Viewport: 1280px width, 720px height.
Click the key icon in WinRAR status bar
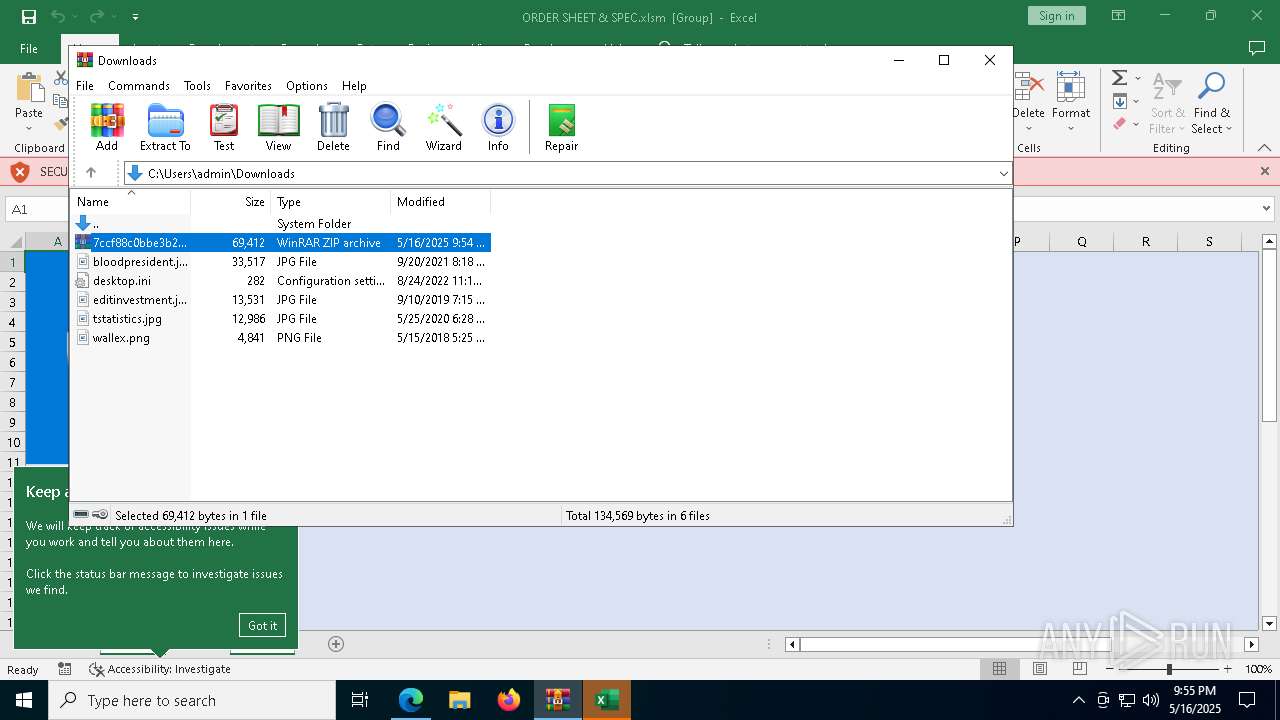pos(100,515)
